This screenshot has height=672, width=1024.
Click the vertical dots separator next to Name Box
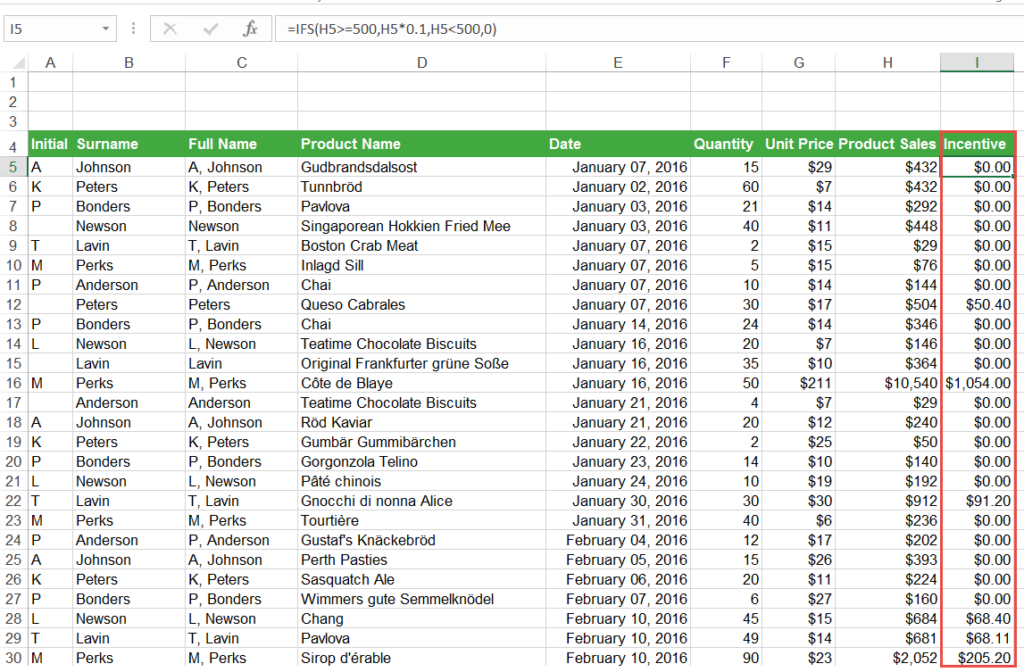[x=133, y=27]
